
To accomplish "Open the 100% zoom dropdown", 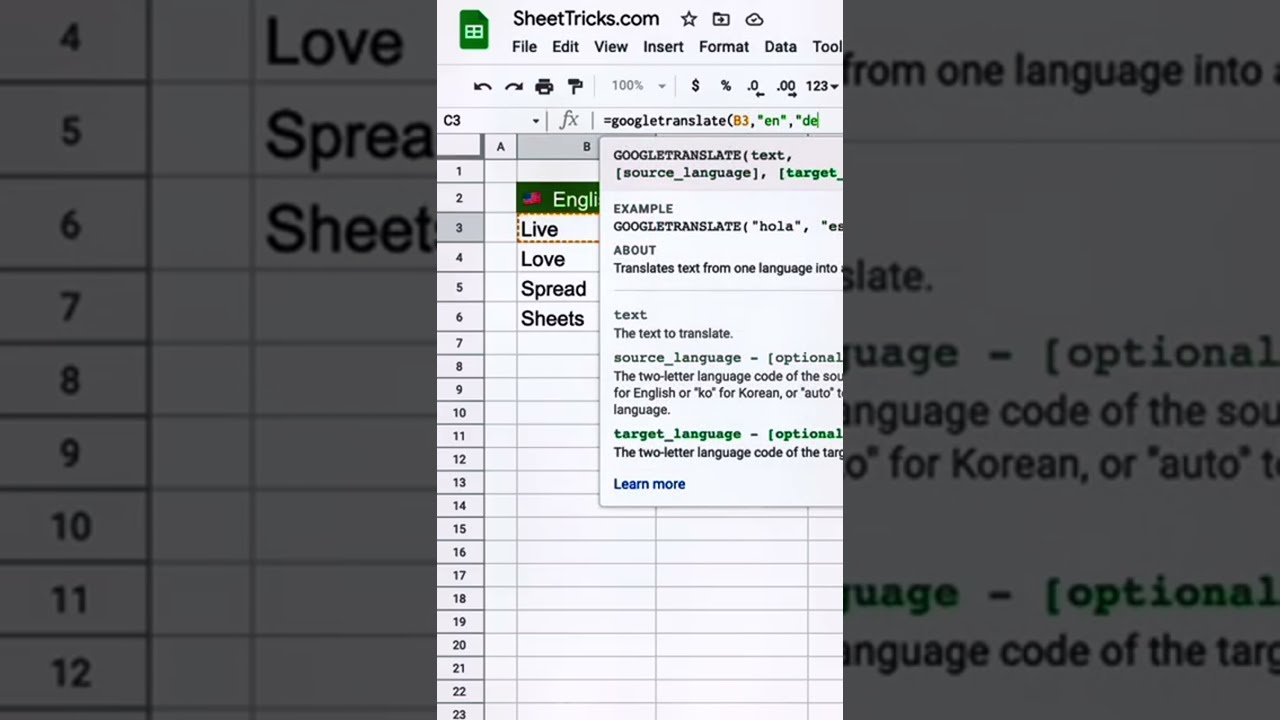I will point(638,86).
